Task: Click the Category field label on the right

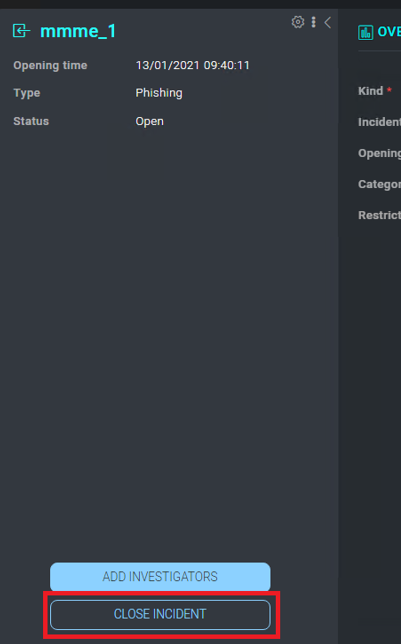Action: point(379,184)
